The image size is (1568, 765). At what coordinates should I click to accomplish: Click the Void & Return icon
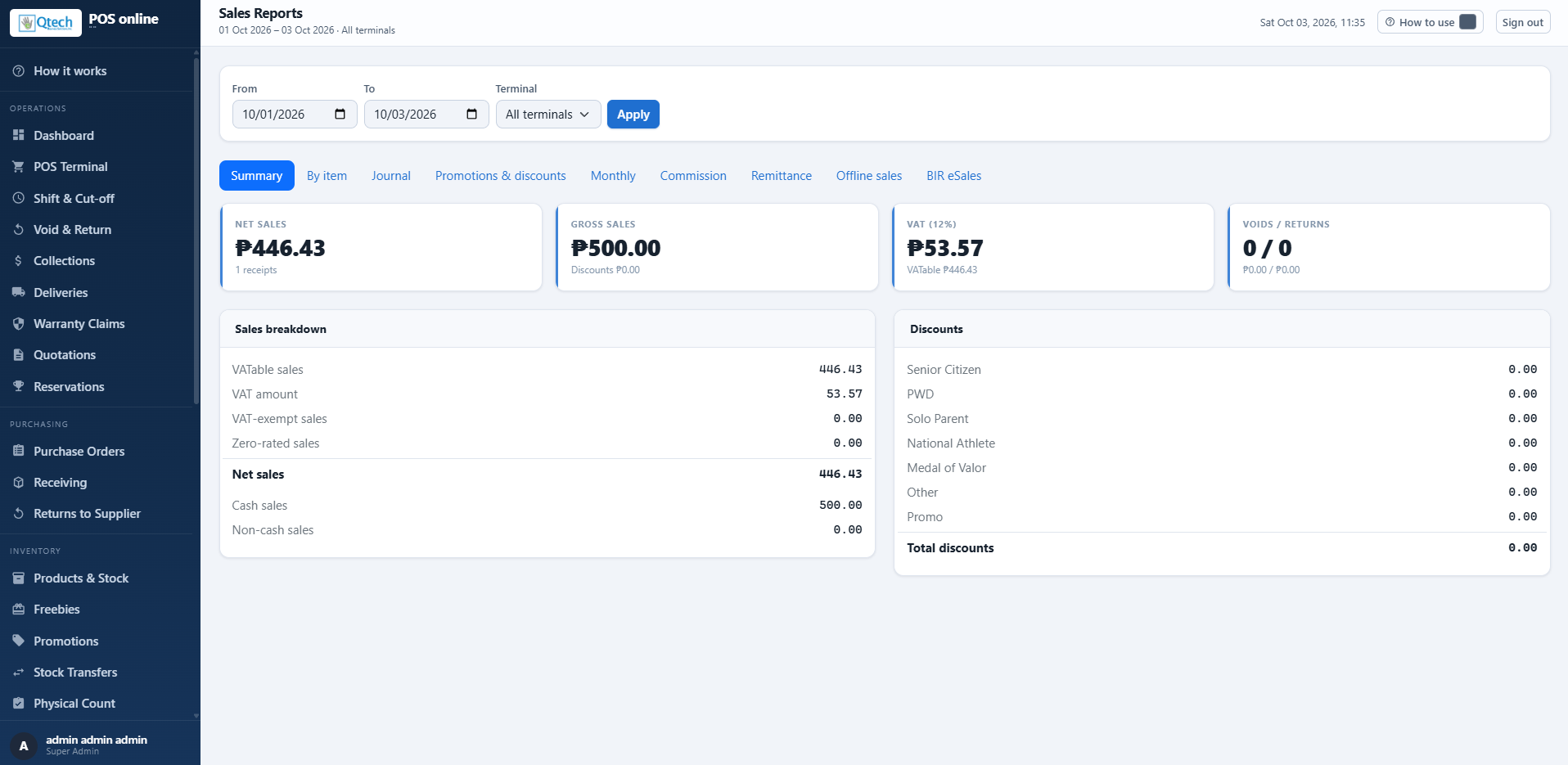pyautogui.click(x=18, y=229)
